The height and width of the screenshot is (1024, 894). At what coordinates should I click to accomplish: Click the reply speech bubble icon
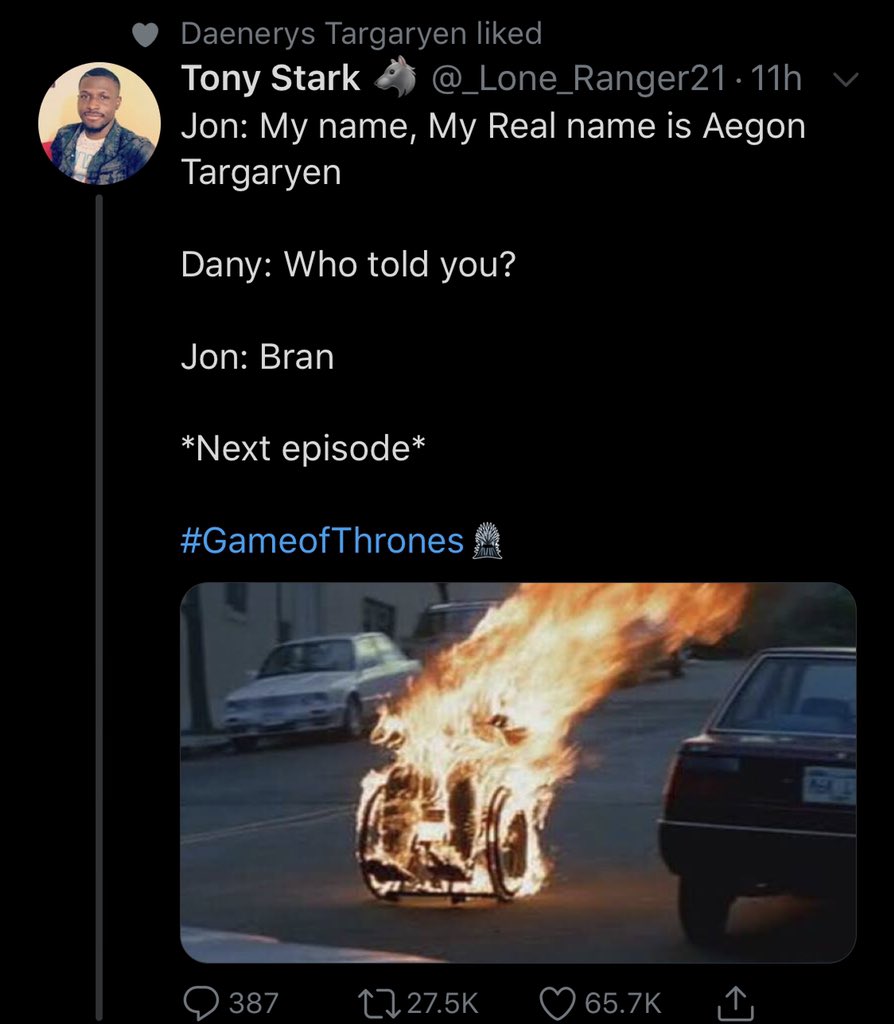tap(201, 1002)
